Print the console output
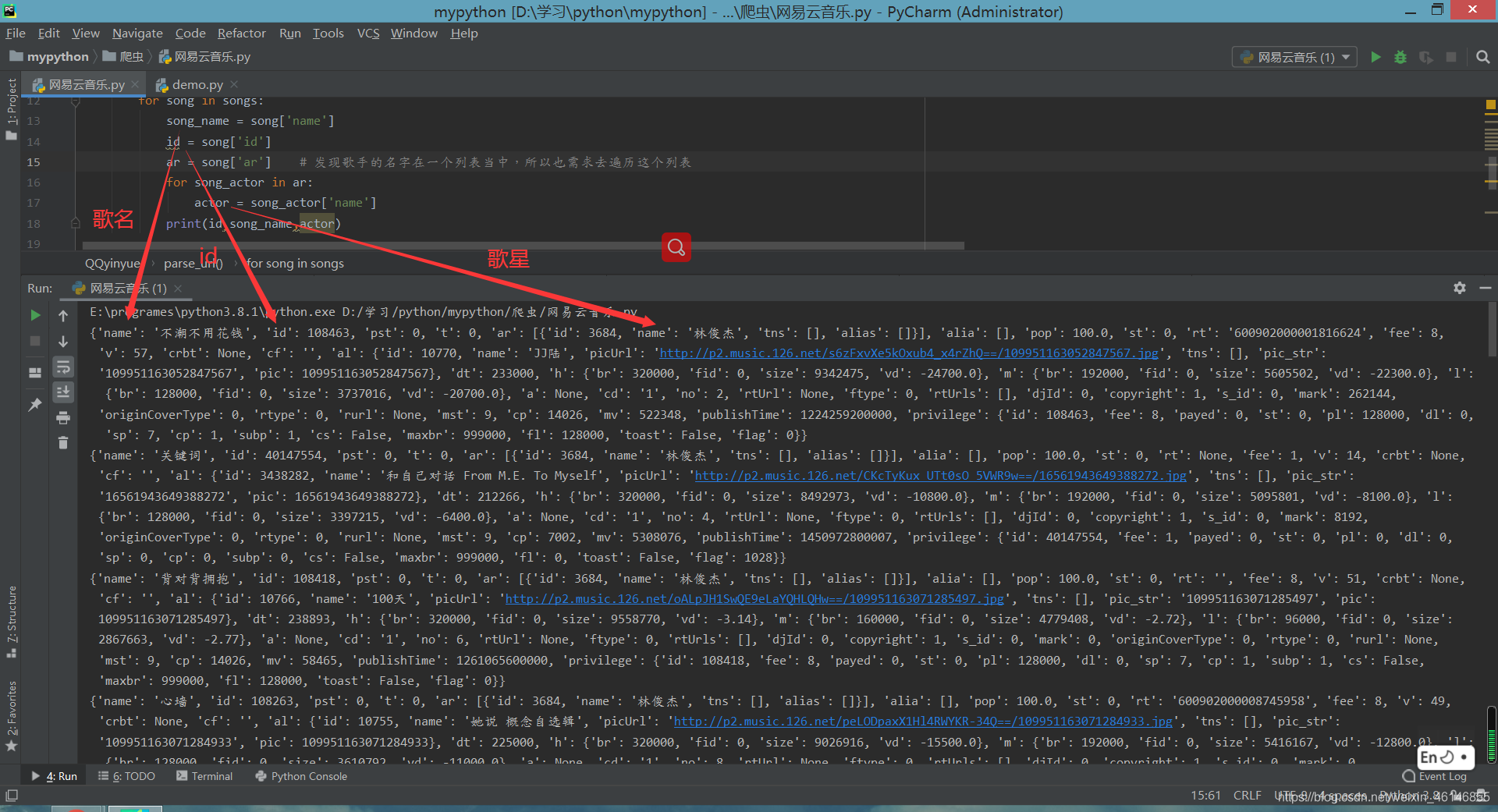This screenshot has width=1498, height=812. click(63, 418)
